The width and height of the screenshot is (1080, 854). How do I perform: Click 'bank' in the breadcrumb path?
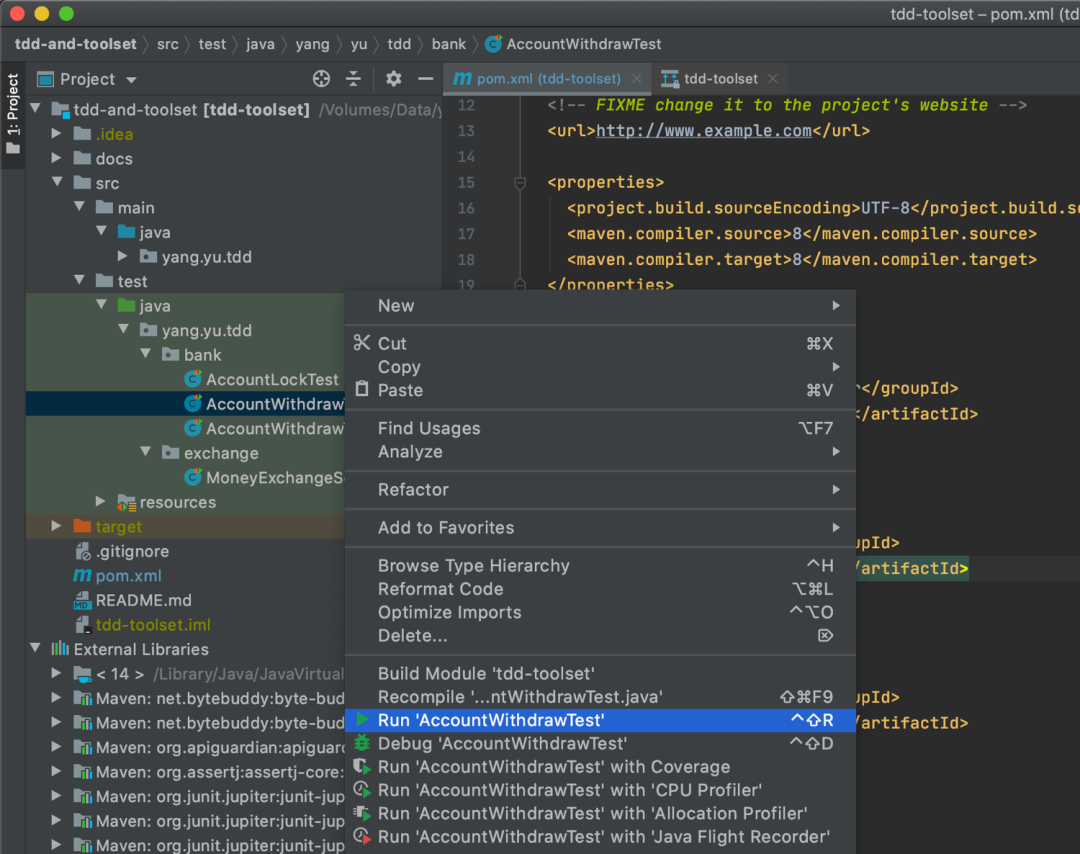coord(448,44)
